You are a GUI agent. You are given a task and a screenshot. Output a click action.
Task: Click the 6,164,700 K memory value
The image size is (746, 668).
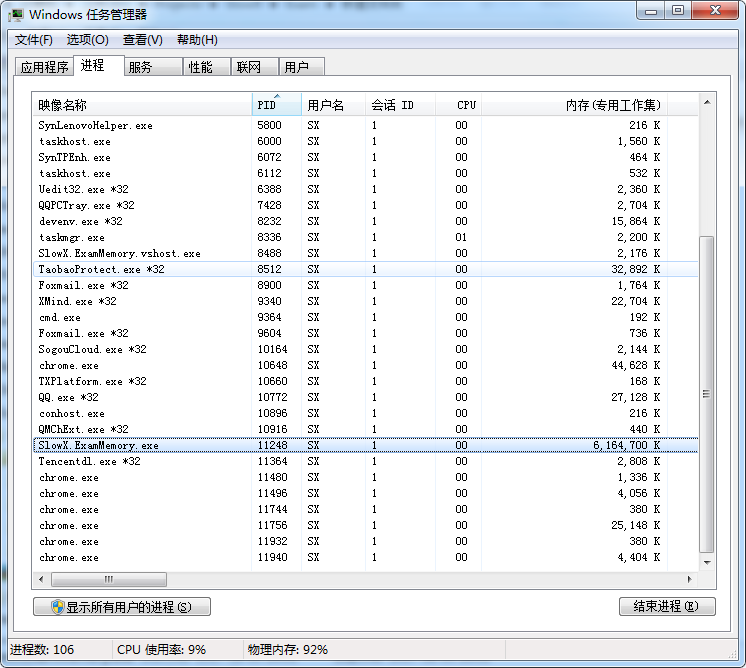point(626,445)
